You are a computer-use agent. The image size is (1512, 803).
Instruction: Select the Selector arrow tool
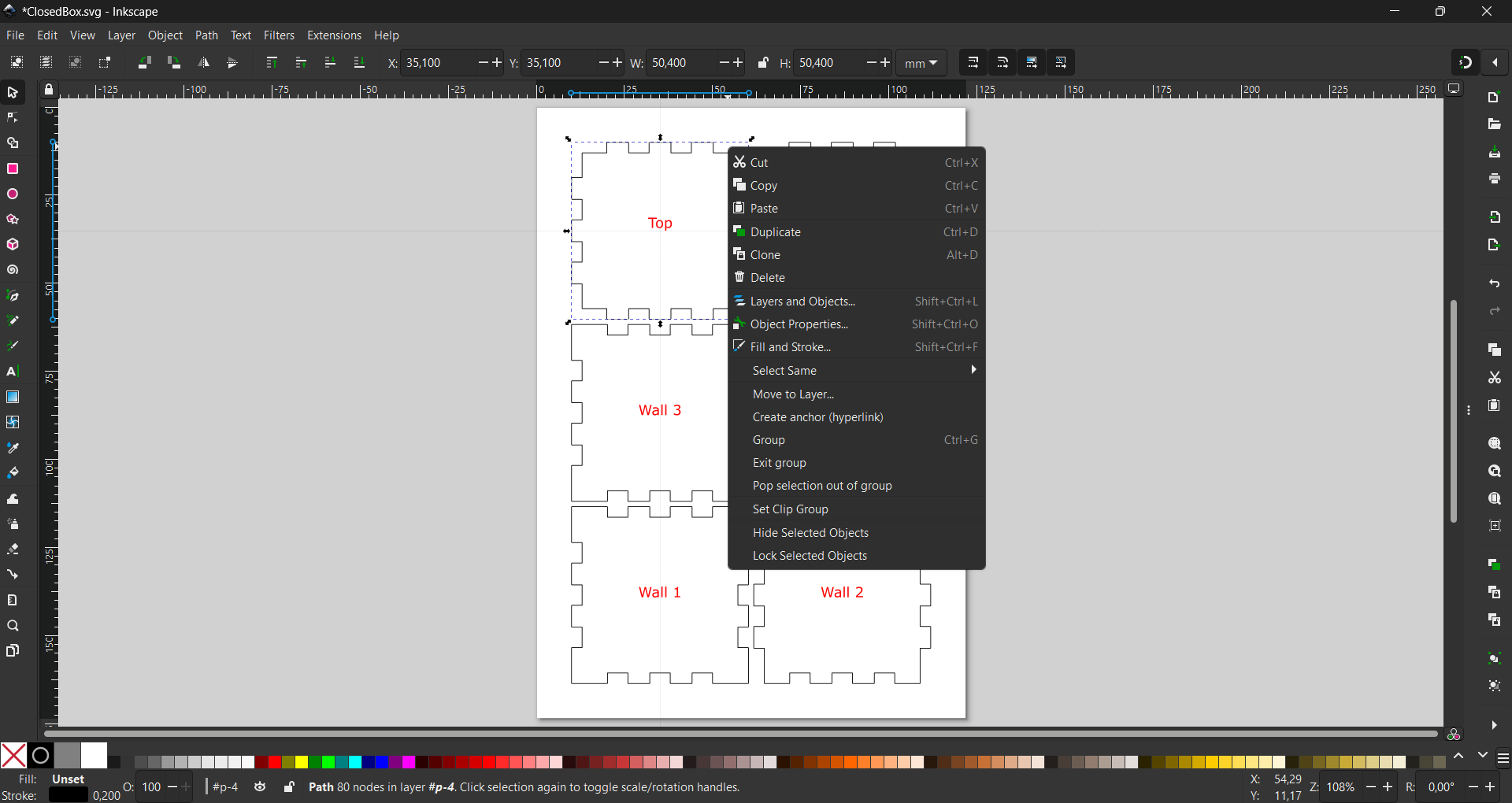[13, 93]
